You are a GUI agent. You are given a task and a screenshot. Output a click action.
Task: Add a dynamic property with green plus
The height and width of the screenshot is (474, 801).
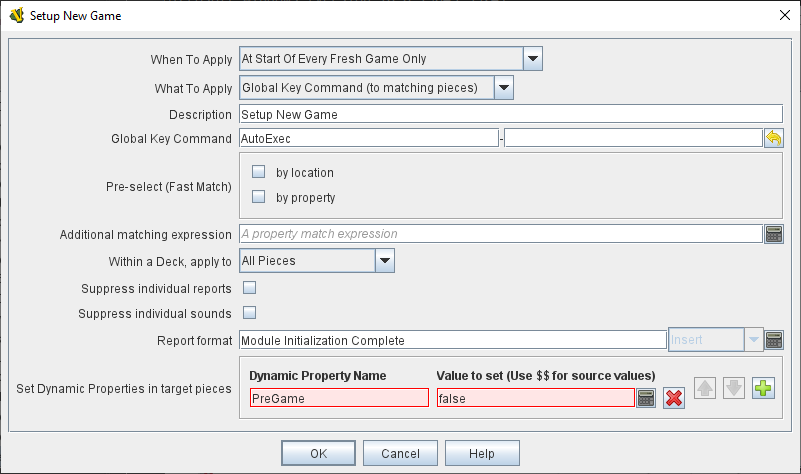[764, 388]
